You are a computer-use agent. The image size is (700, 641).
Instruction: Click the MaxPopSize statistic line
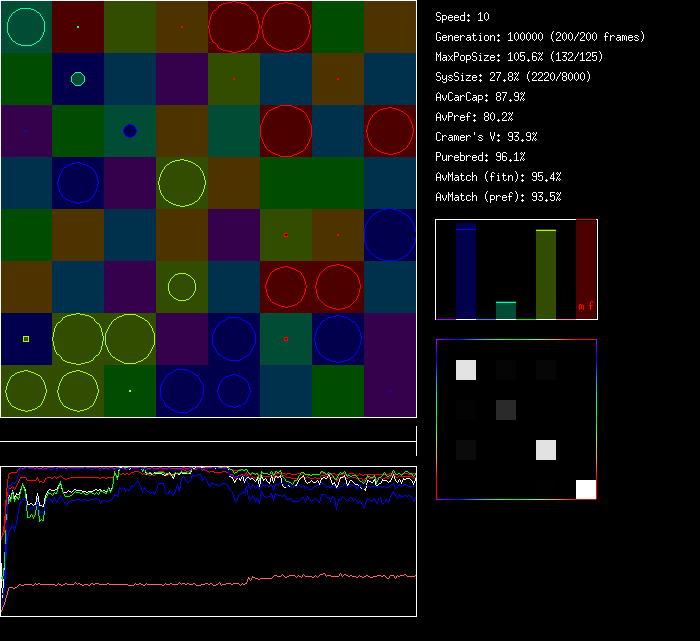(x=519, y=57)
